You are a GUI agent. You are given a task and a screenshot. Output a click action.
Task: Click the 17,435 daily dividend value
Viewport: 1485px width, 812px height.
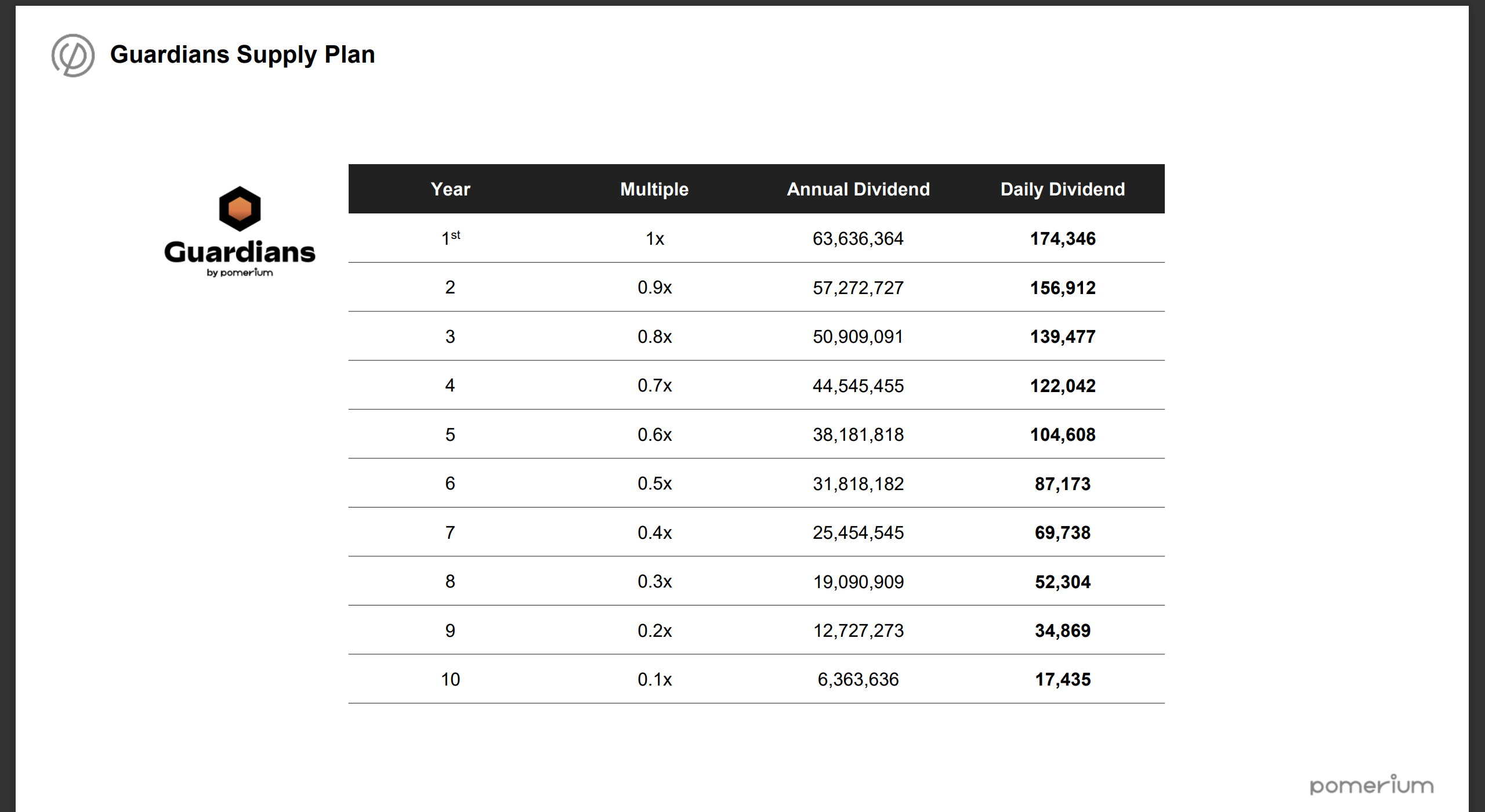[1062, 679]
